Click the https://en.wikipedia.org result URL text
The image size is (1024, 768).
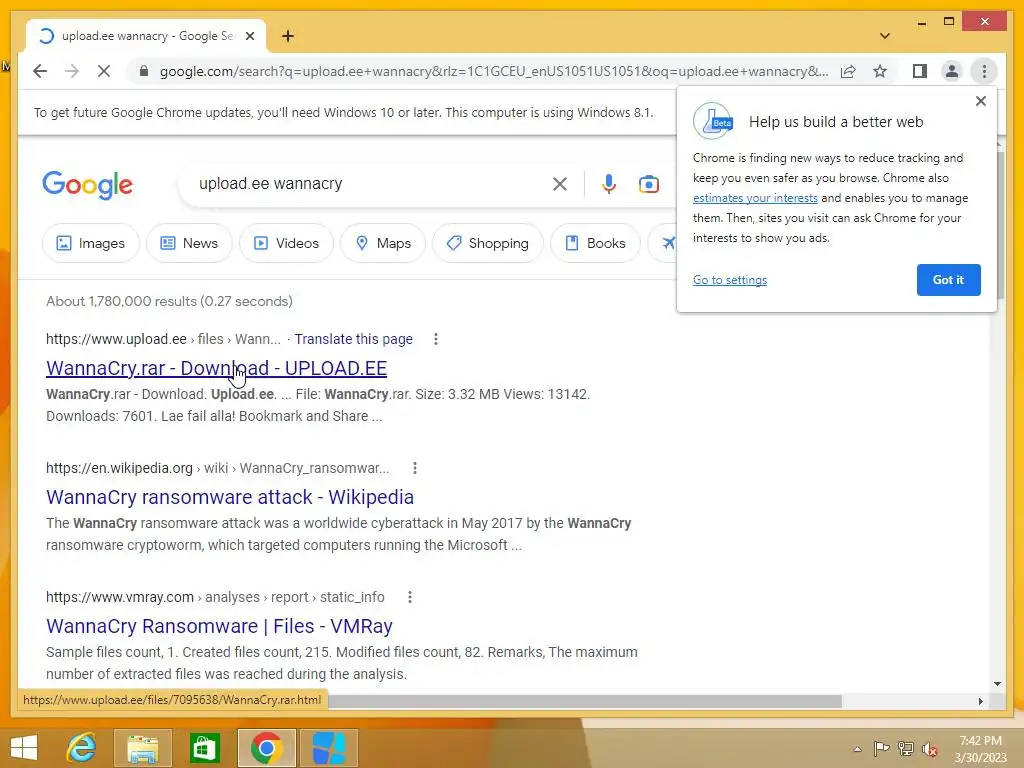pyautogui.click(x=120, y=468)
